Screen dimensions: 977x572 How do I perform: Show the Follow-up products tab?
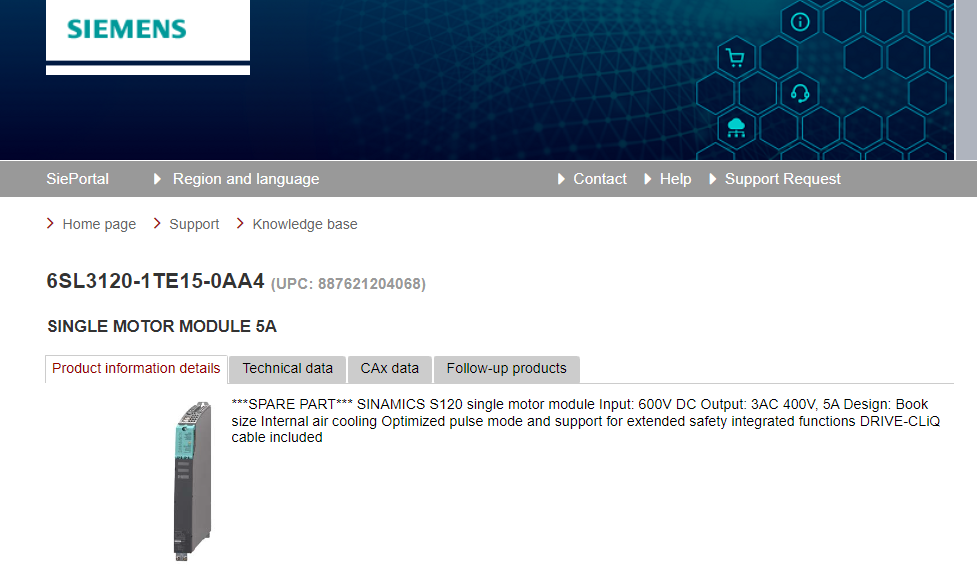[x=506, y=368]
